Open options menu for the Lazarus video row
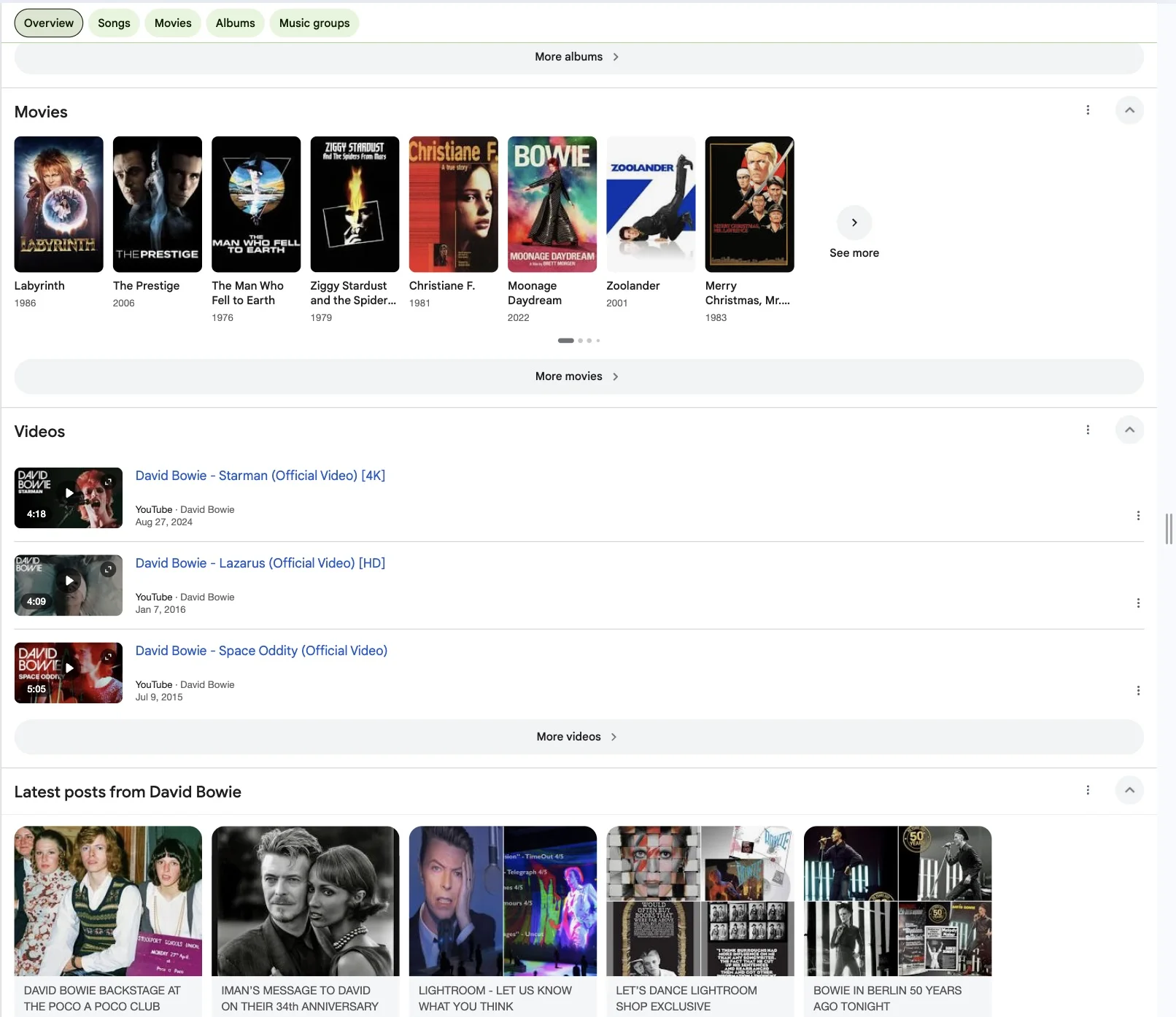Viewport: 1176px width, 1017px height. pos(1138,603)
